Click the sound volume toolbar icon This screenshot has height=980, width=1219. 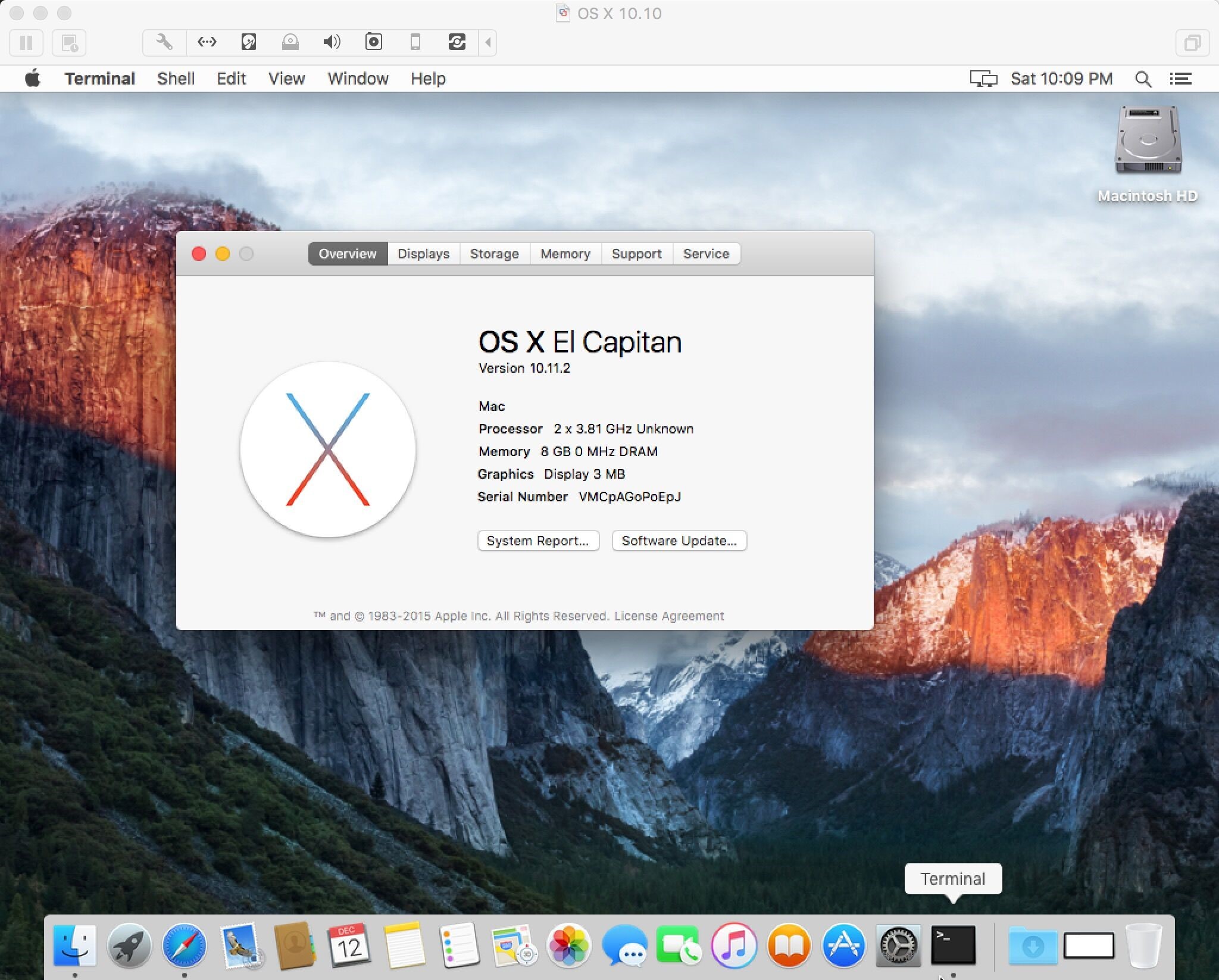click(332, 42)
